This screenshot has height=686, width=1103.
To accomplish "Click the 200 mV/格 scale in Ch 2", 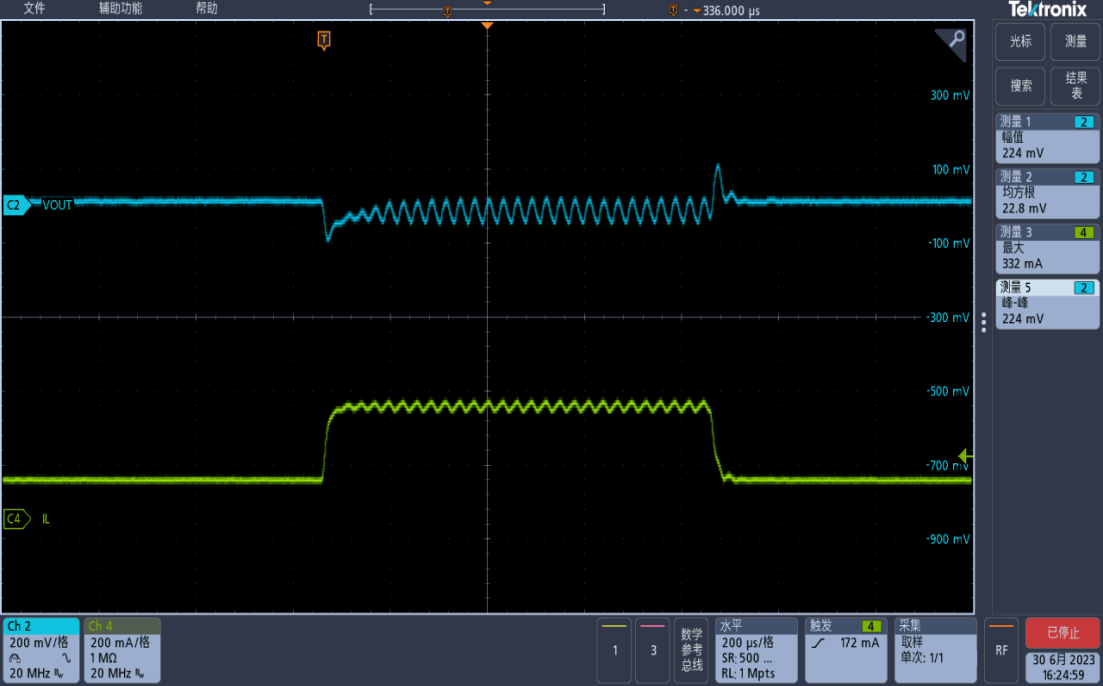I will (x=39, y=642).
